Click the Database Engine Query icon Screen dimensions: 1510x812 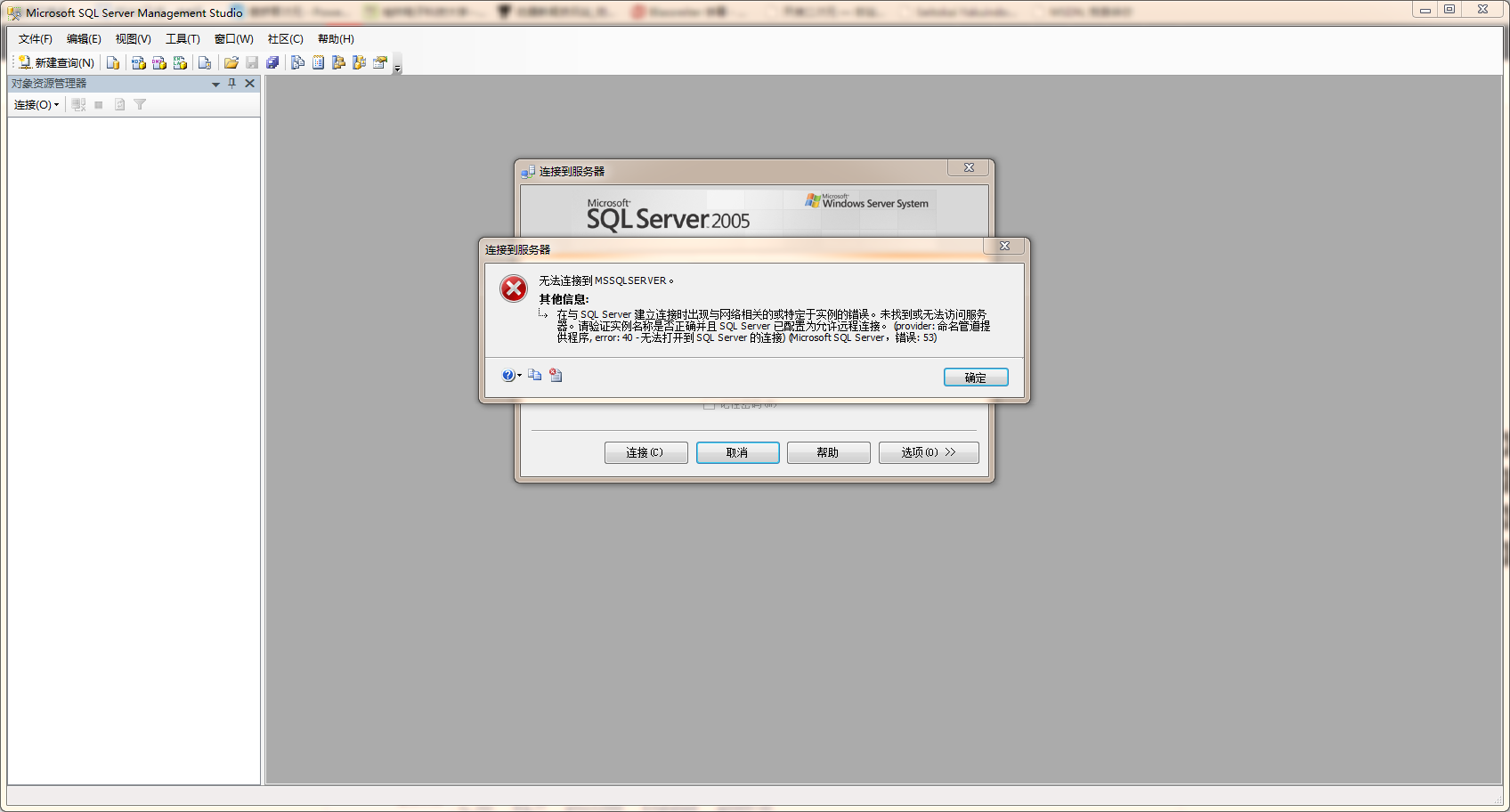point(113,62)
